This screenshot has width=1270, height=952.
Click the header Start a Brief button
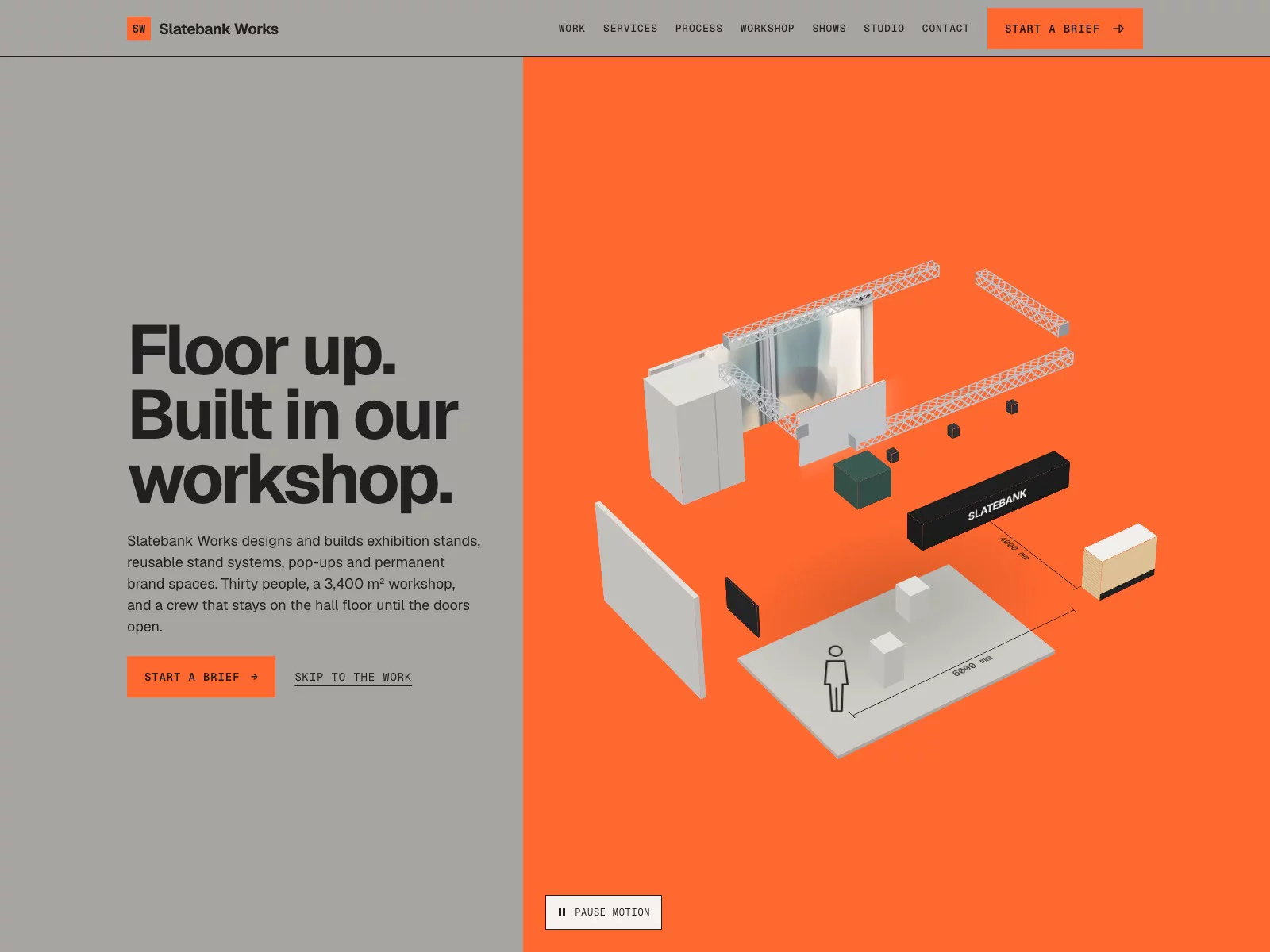tap(1064, 29)
